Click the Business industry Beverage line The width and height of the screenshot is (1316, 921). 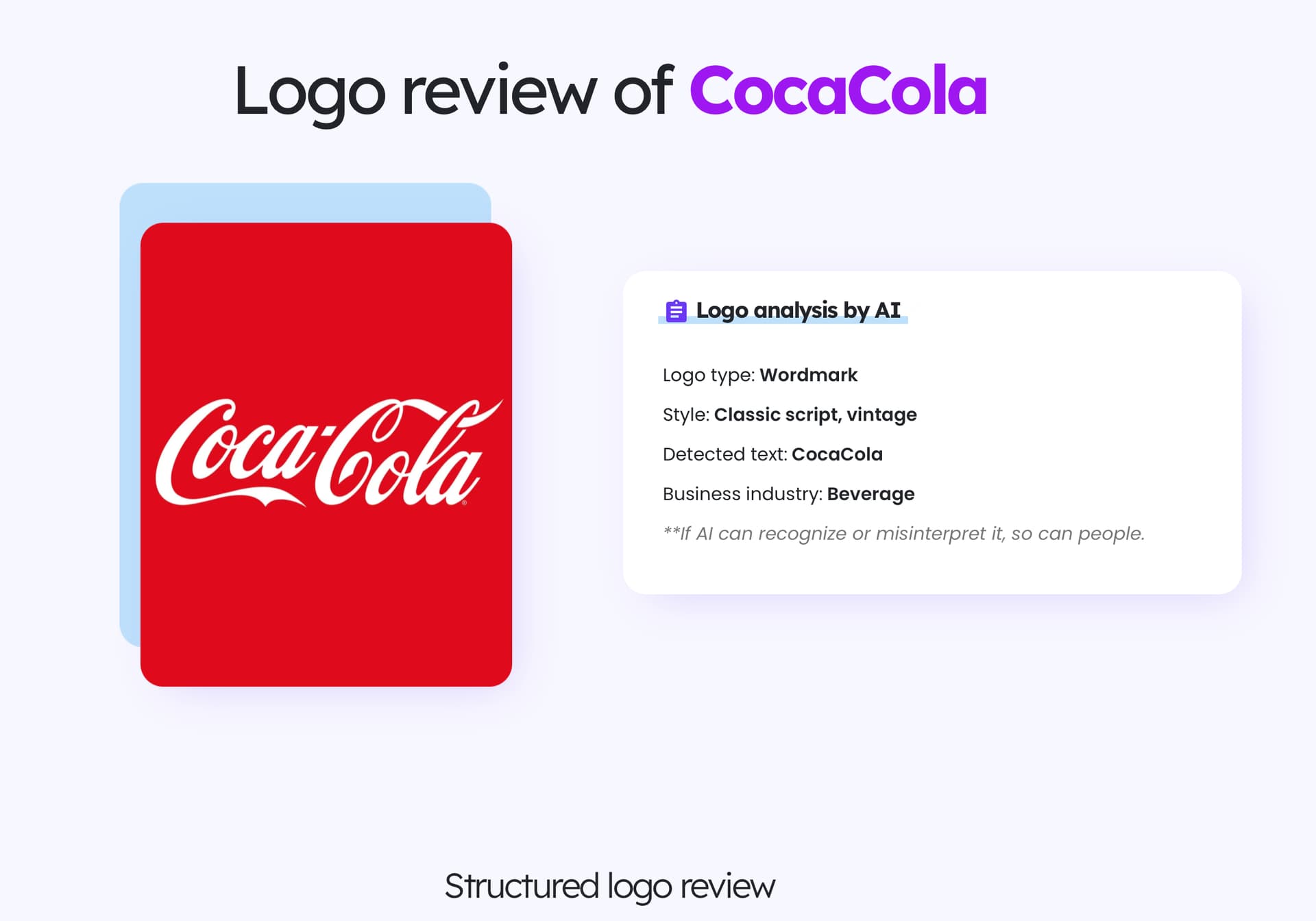click(x=788, y=494)
